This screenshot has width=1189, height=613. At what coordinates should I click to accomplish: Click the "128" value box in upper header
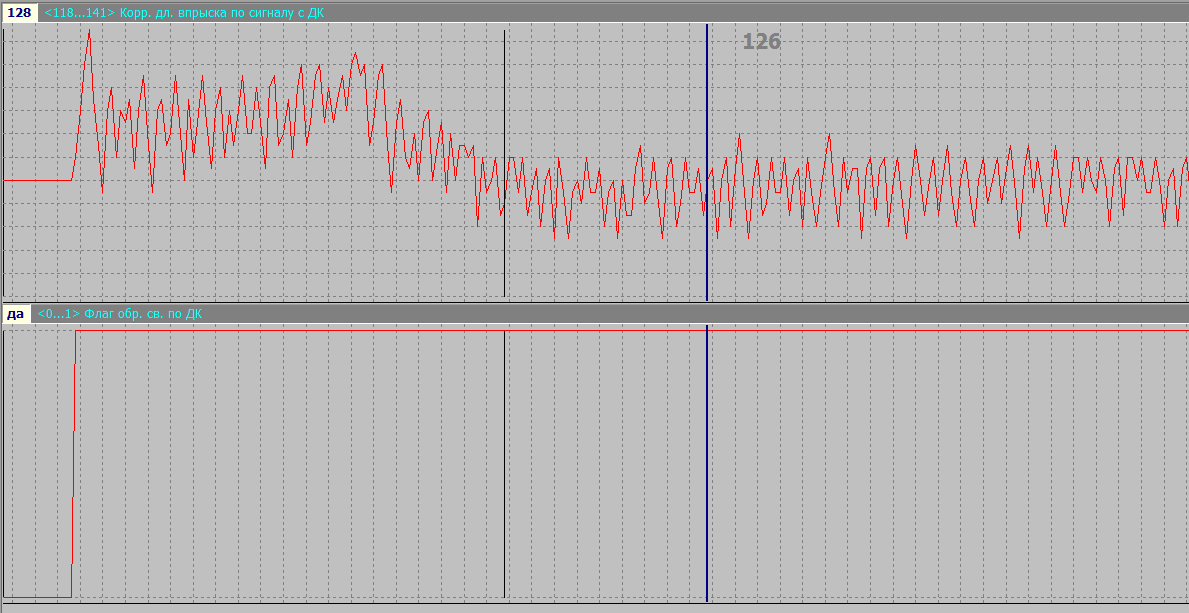point(19,13)
